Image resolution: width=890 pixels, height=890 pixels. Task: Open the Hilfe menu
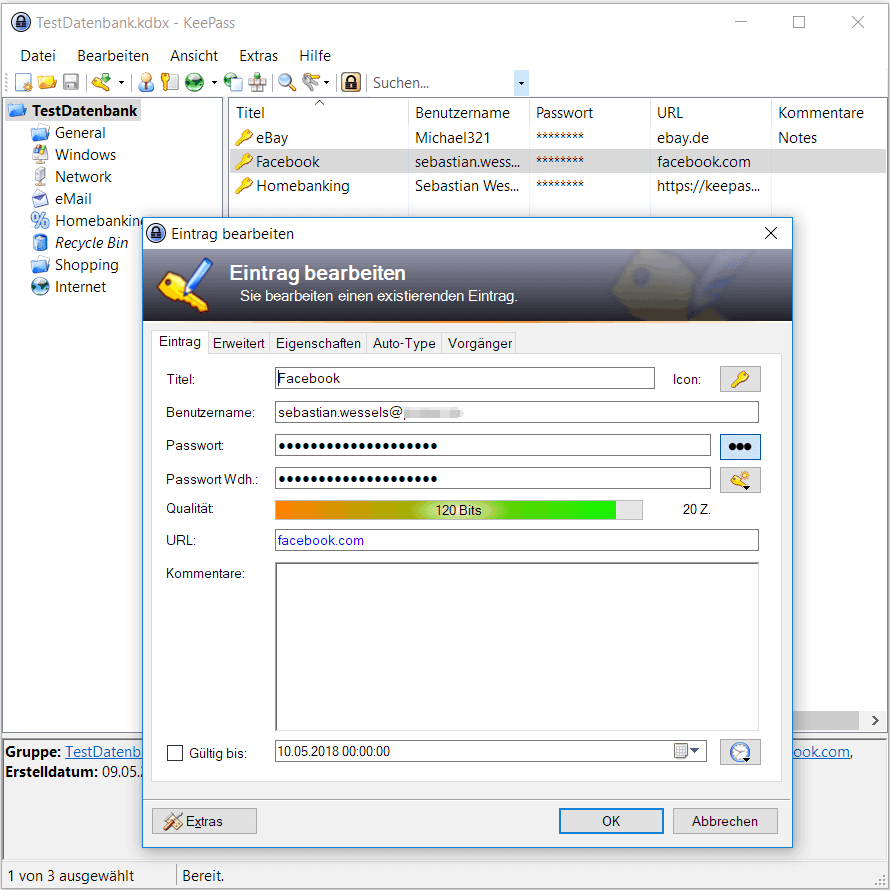tap(314, 56)
